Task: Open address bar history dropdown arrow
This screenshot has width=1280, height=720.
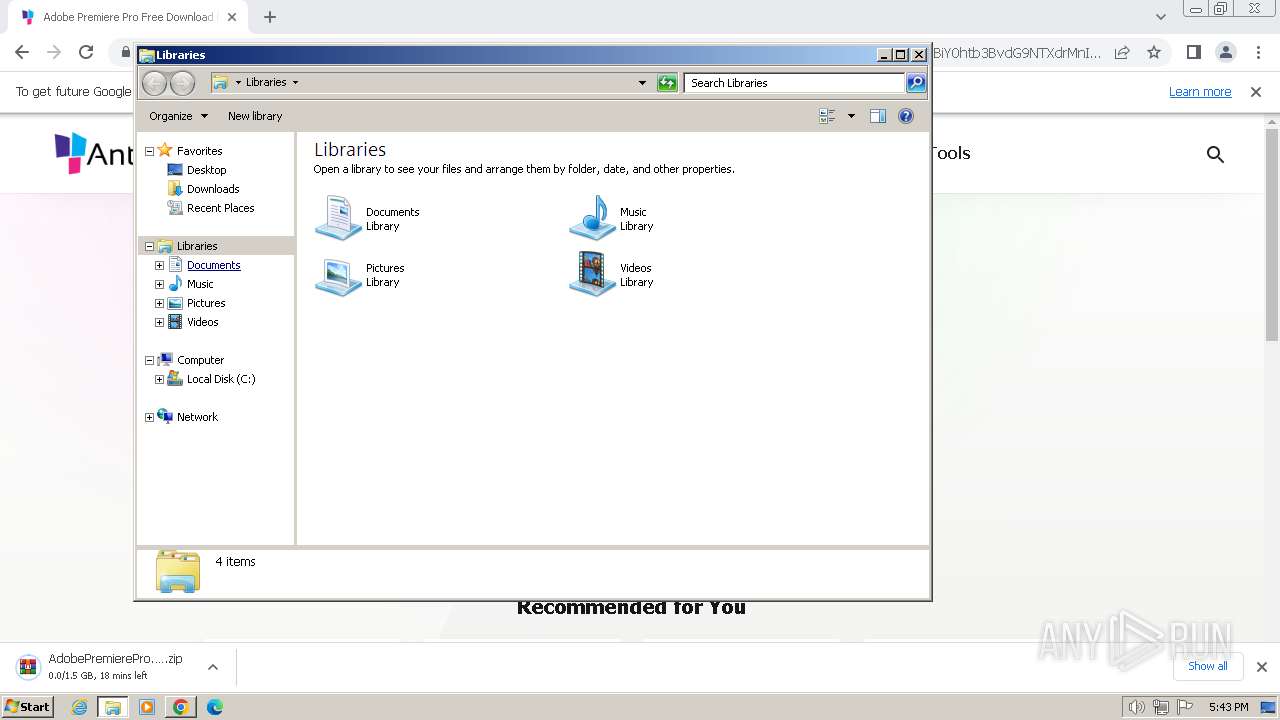Action: click(x=642, y=83)
